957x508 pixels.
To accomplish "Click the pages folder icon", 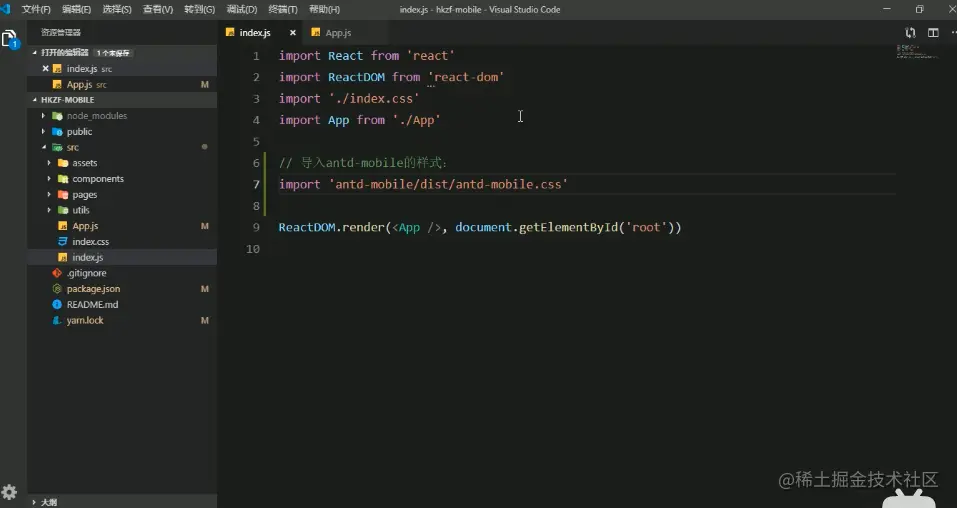I will tap(63, 195).
